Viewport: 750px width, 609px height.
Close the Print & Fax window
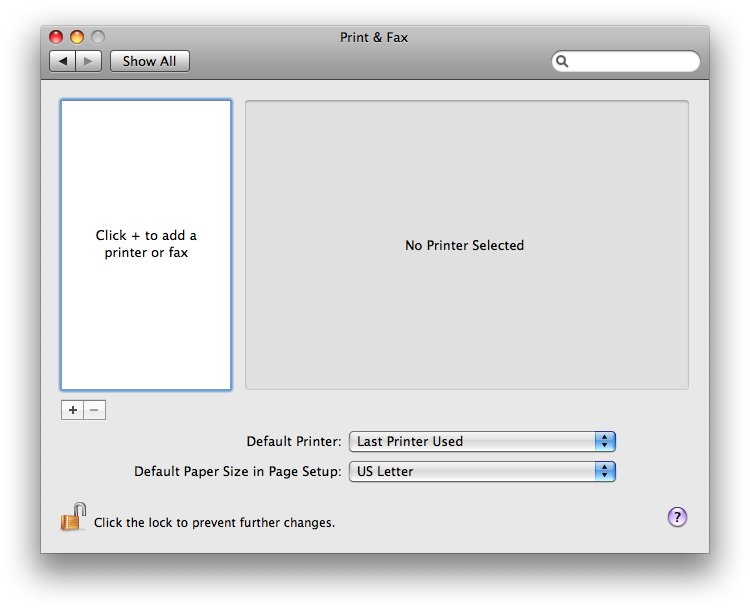pyautogui.click(x=56, y=38)
